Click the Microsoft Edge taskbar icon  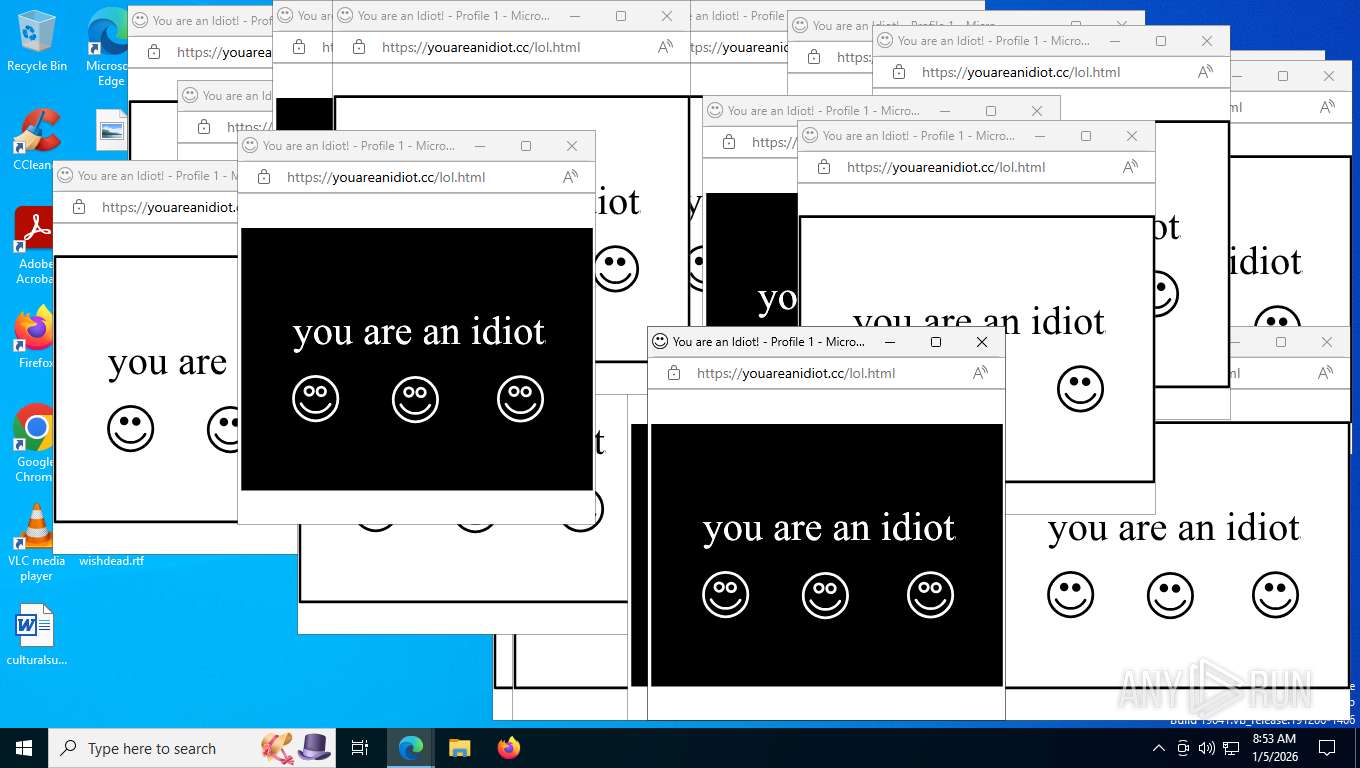(410, 748)
